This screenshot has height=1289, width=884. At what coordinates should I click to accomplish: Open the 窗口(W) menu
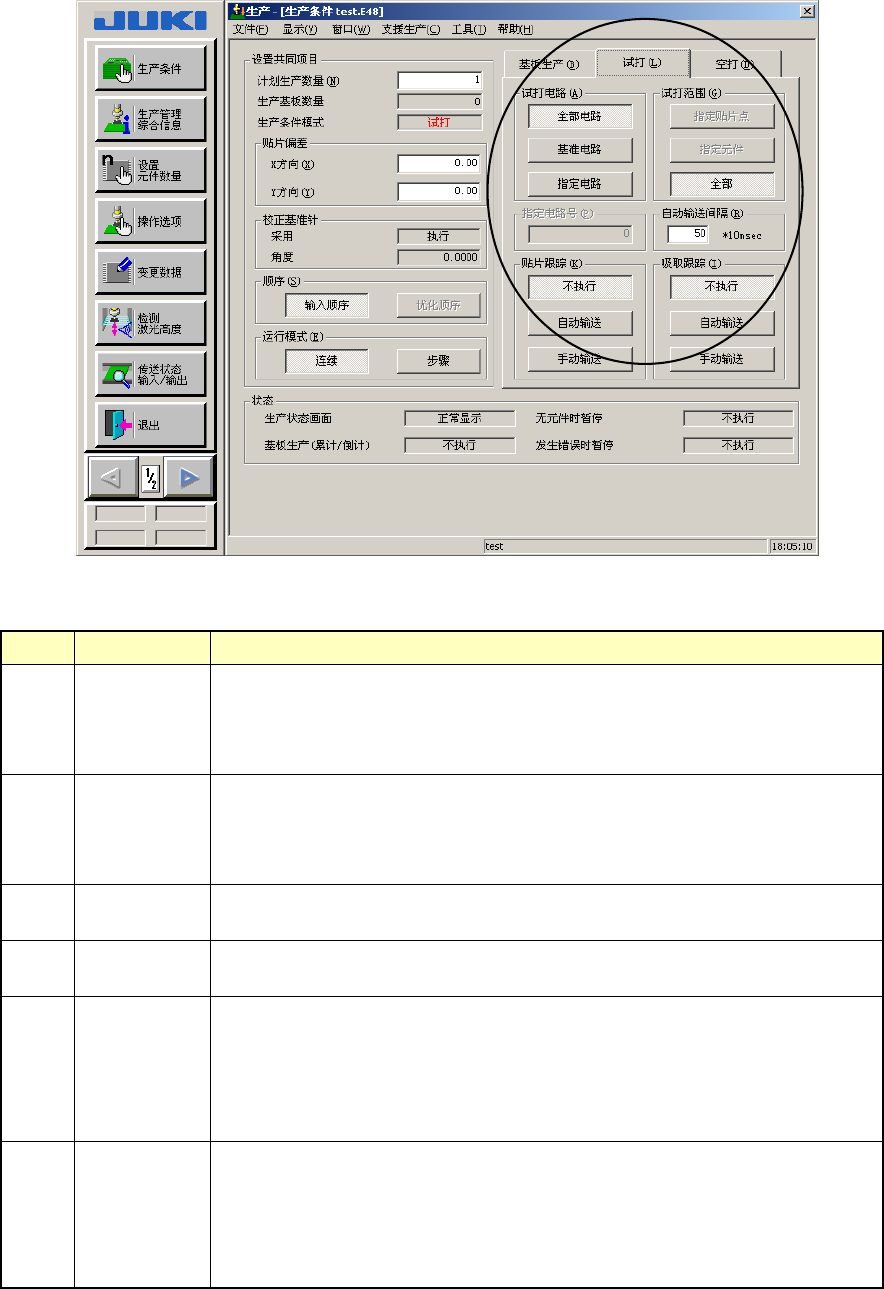point(351,29)
